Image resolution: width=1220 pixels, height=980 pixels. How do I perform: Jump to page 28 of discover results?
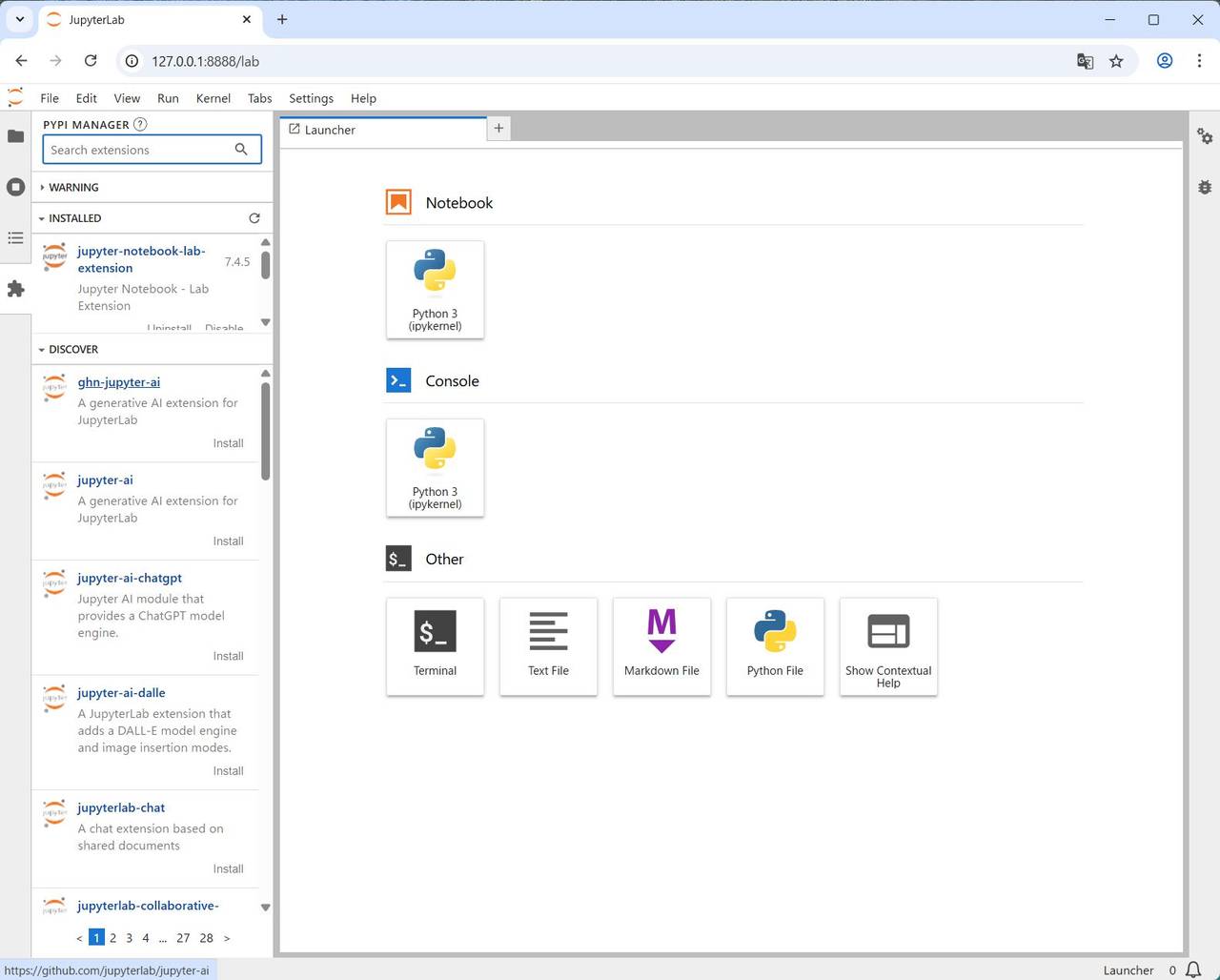point(206,938)
